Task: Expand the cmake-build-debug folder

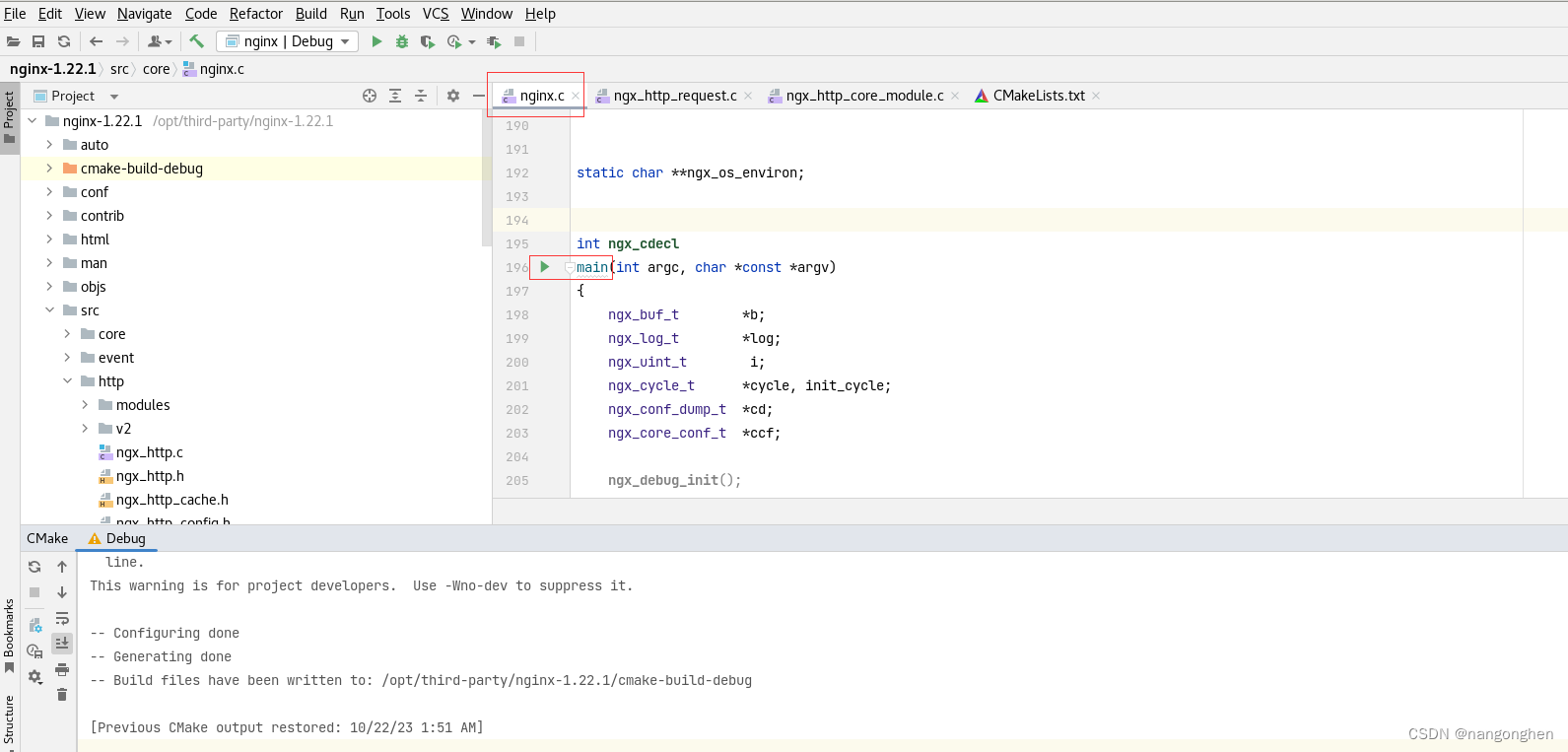Action: coord(49,169)
